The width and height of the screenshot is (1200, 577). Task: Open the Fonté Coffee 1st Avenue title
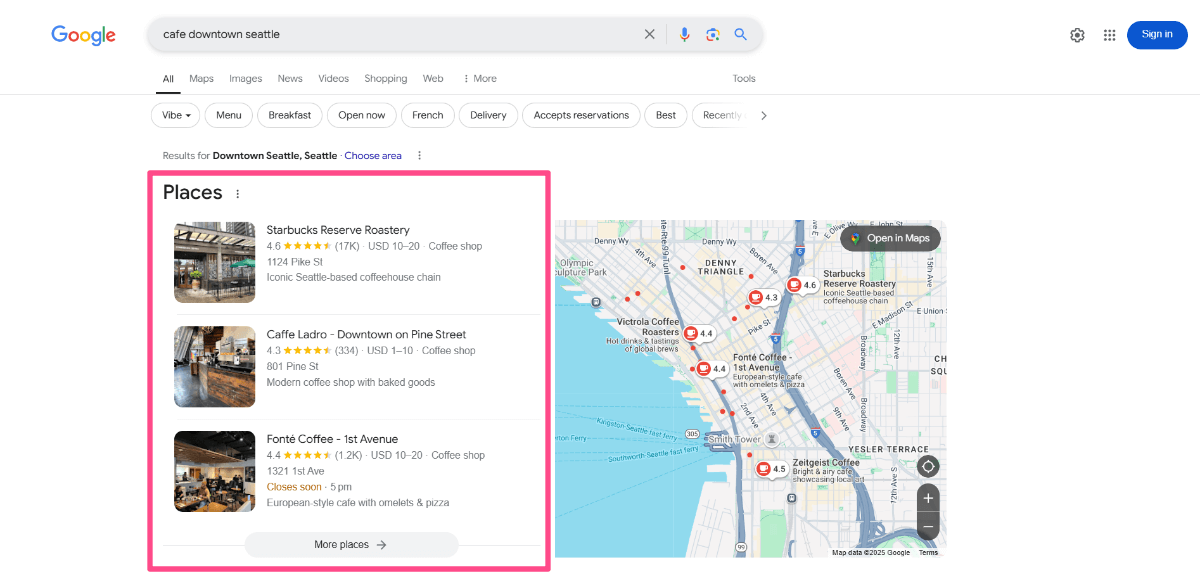tap(332, 439)
